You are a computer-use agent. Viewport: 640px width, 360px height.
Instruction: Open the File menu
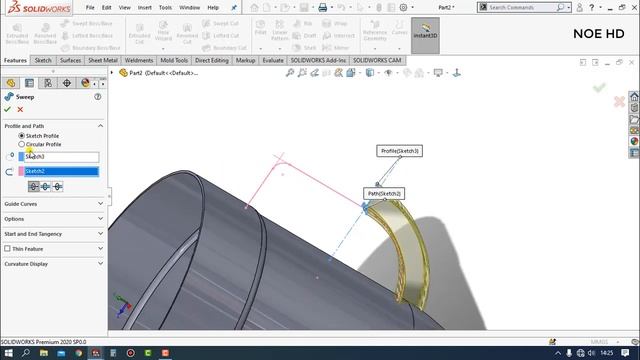click(90, 7)
